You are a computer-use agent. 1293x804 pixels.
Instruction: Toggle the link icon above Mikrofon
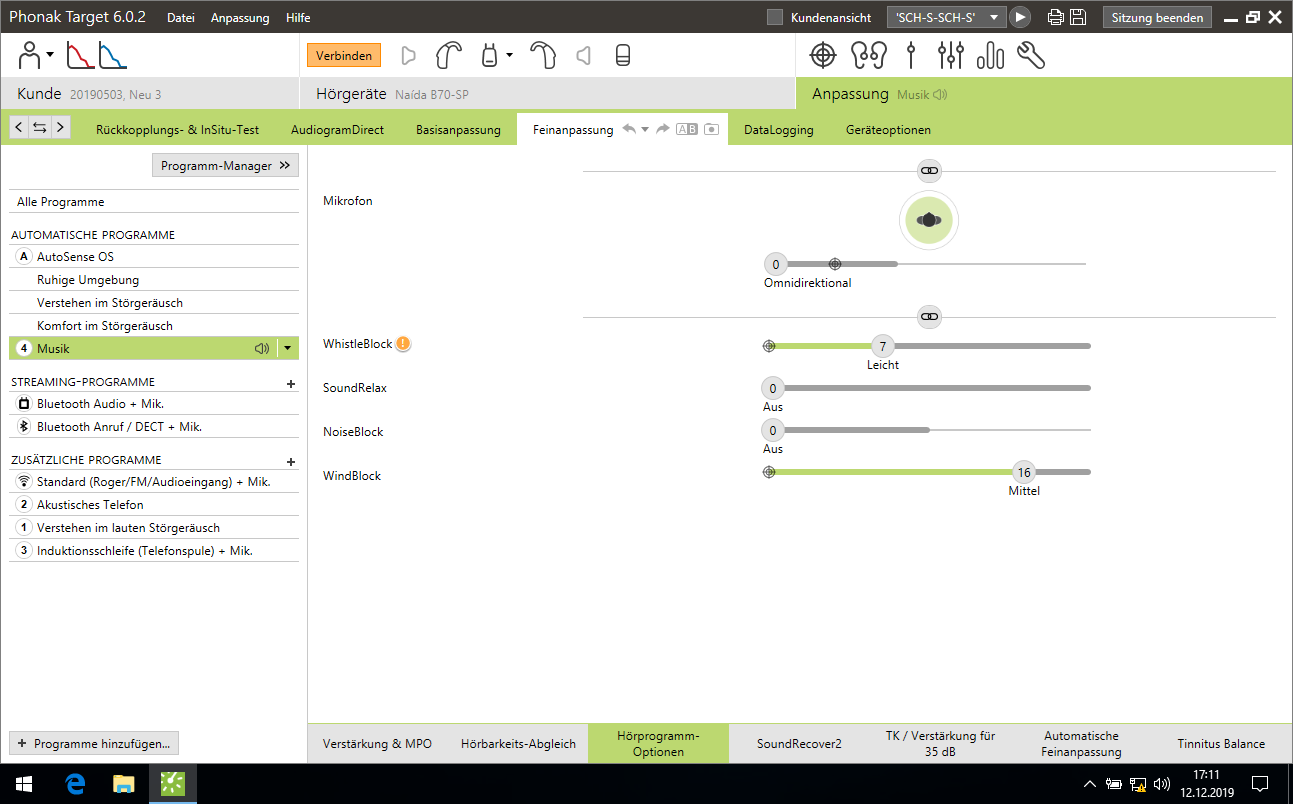tap(929, 172)
